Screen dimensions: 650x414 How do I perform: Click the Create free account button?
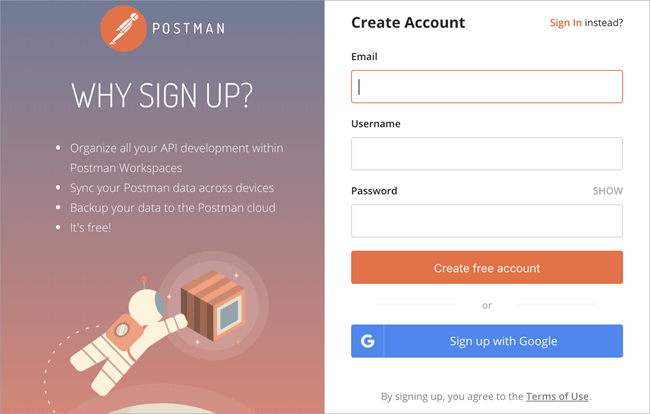487,267
